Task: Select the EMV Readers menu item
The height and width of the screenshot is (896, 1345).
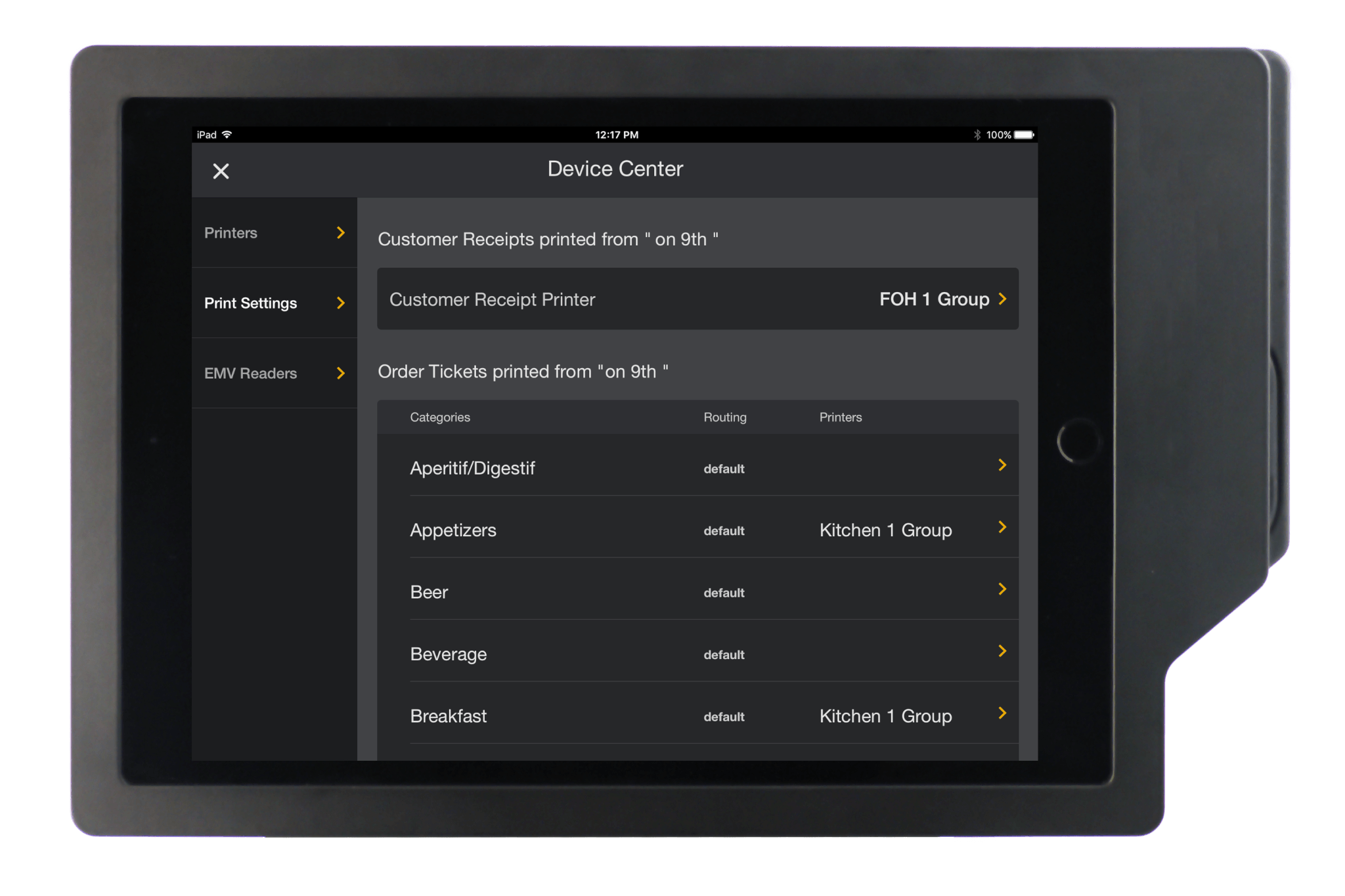Action: click(250, 373)
